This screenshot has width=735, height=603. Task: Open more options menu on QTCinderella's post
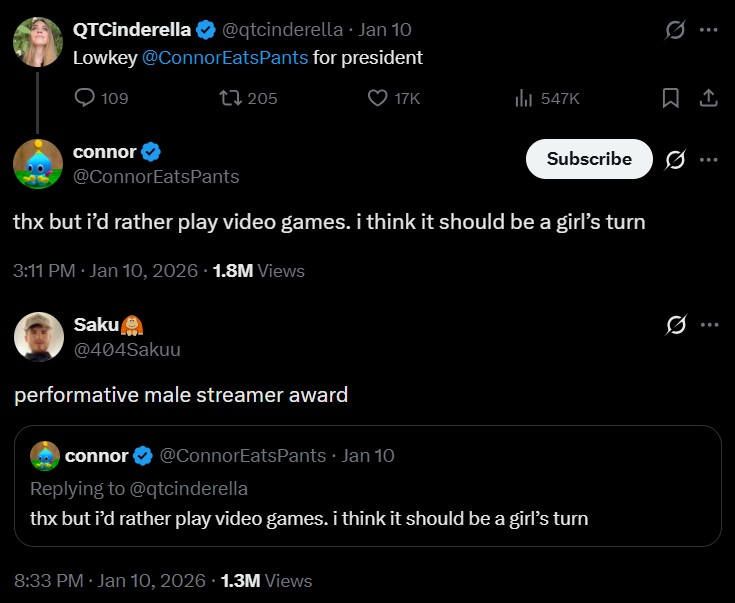coord(709,30)
